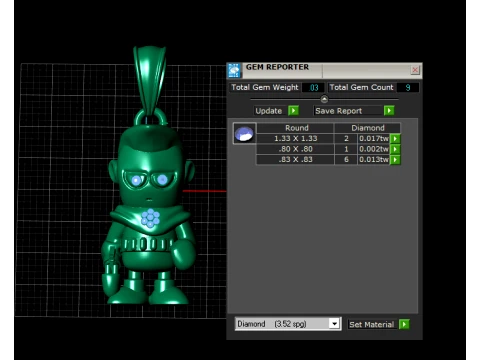The width and height of the screenshot is (480, 360).
Task: Click the Total Gem Weight value field
Action: click(x=314, y=88)
